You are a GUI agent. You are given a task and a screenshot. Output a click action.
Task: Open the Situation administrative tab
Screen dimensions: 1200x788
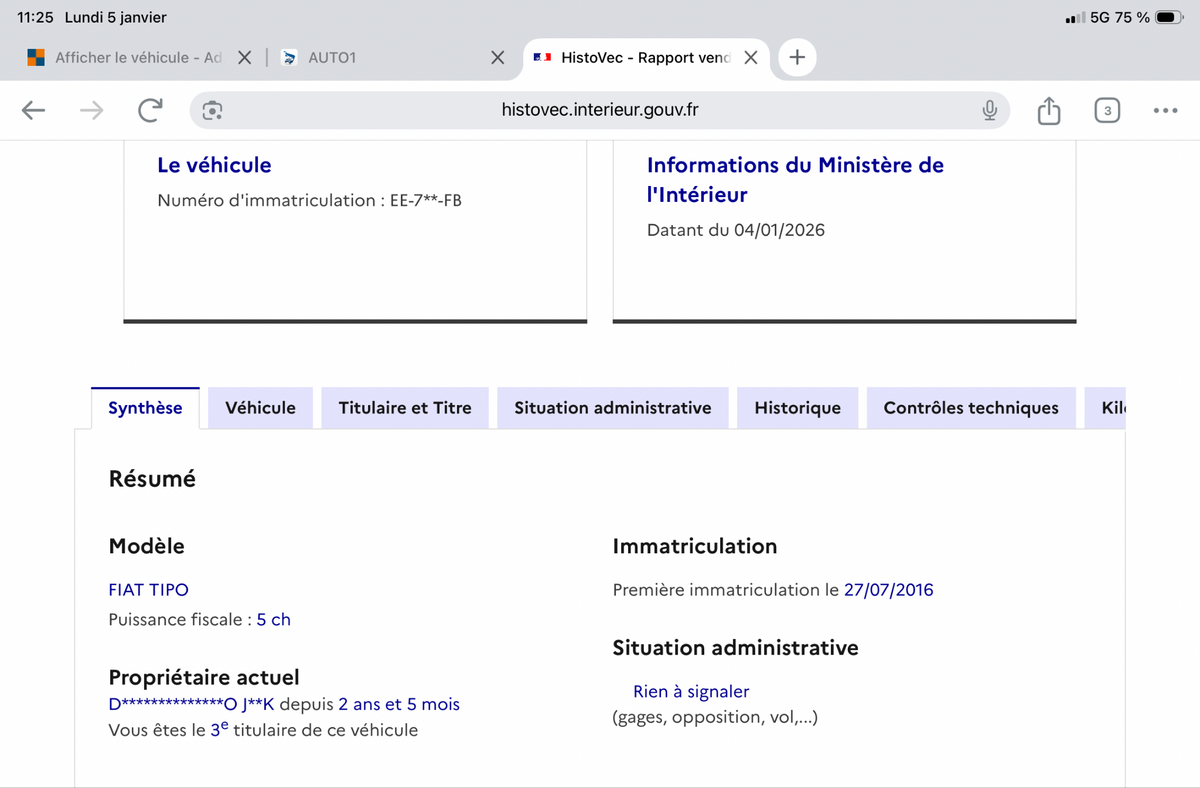pyautogui.click(x=612, y=408)
